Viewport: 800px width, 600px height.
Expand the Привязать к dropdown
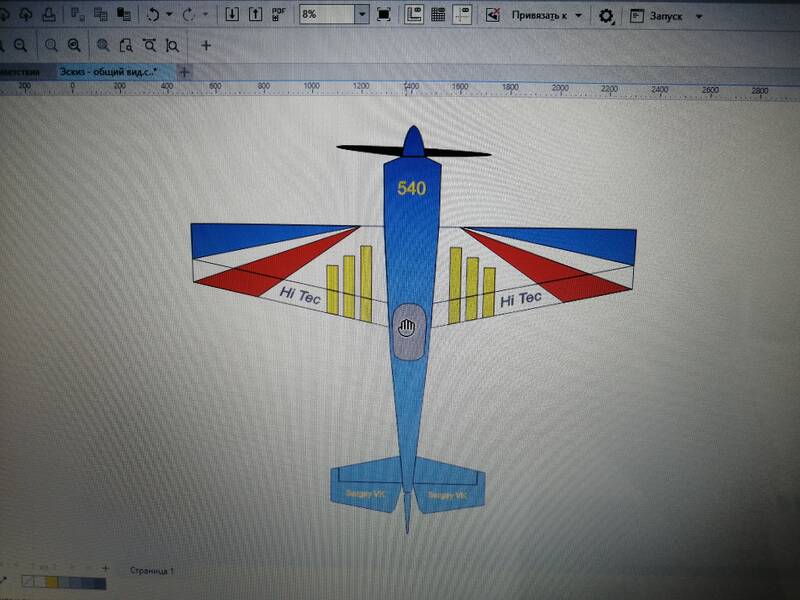point(577,16)
